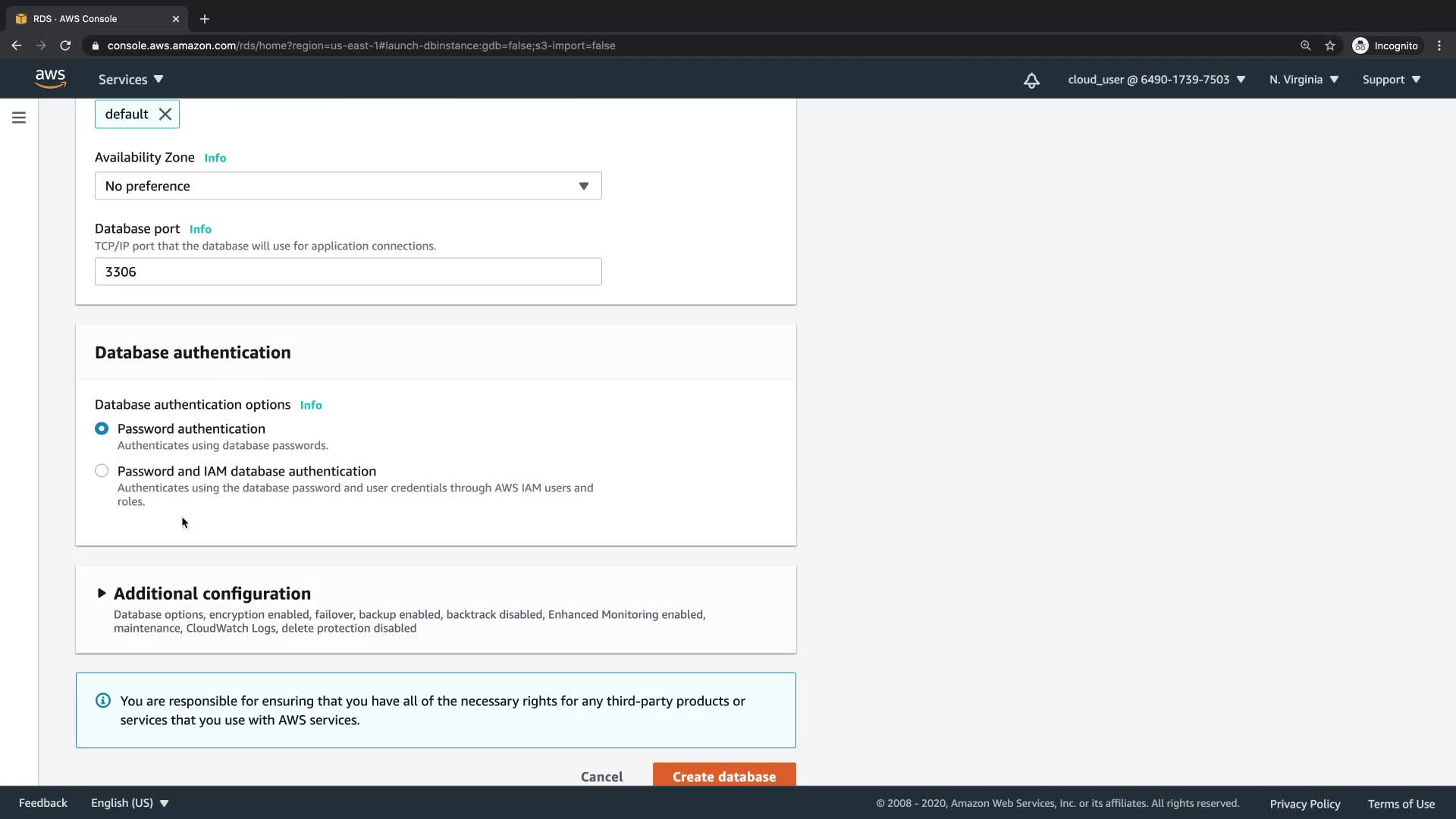Open the N. Virginia region dropdown
1456x819 pixels.
[1304, 80]
